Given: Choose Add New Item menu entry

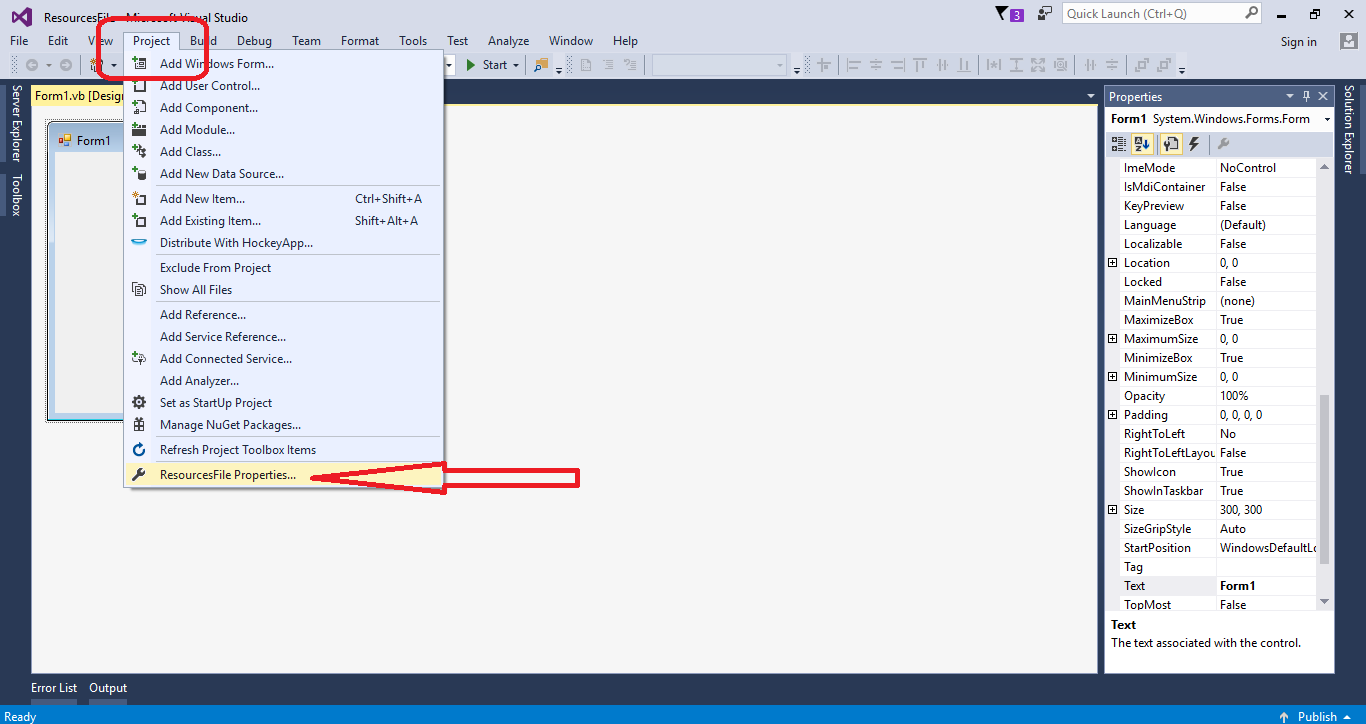Looking at the screenshot, I should (283, 199).
